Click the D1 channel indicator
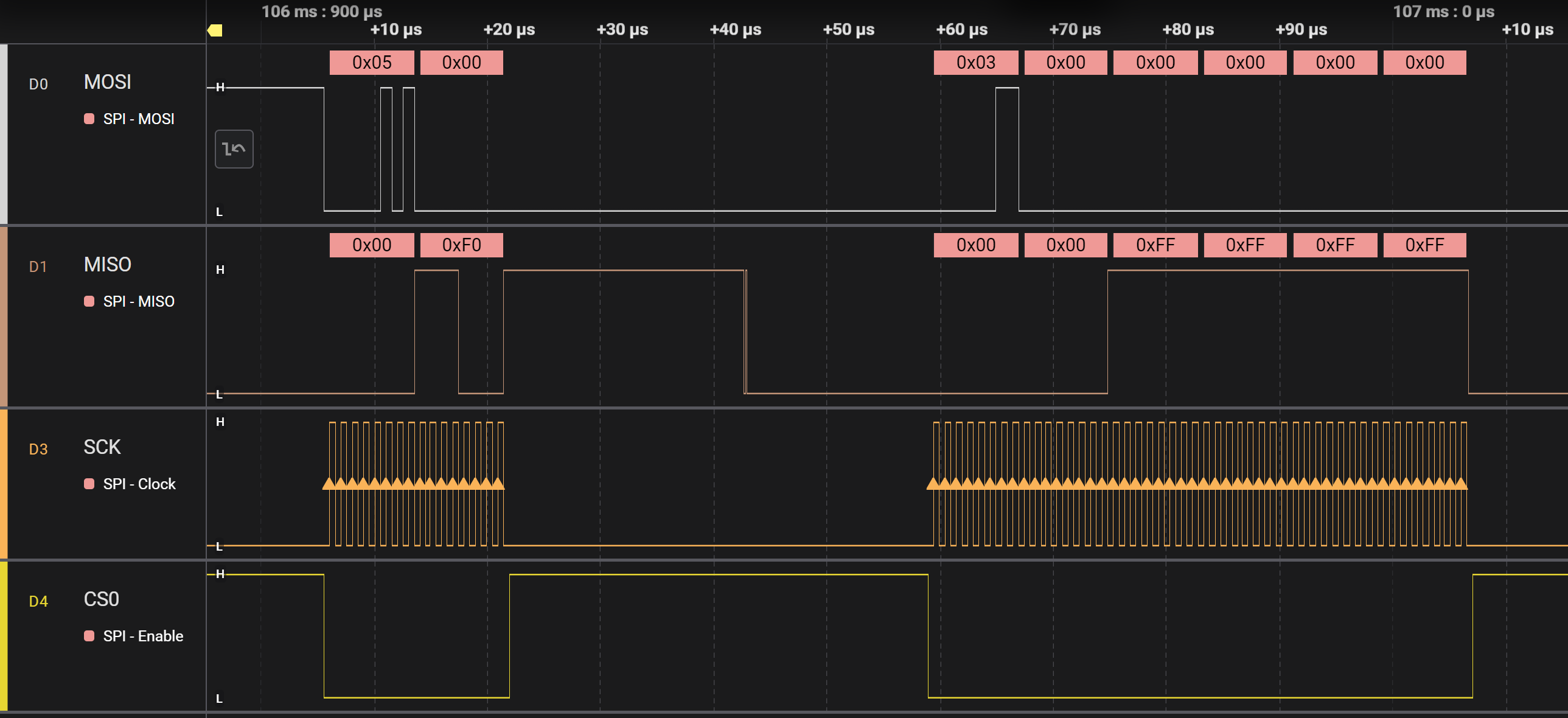The height and width of the screenshot is (718, 1568). pyautogui.click(x=38, y=267)
